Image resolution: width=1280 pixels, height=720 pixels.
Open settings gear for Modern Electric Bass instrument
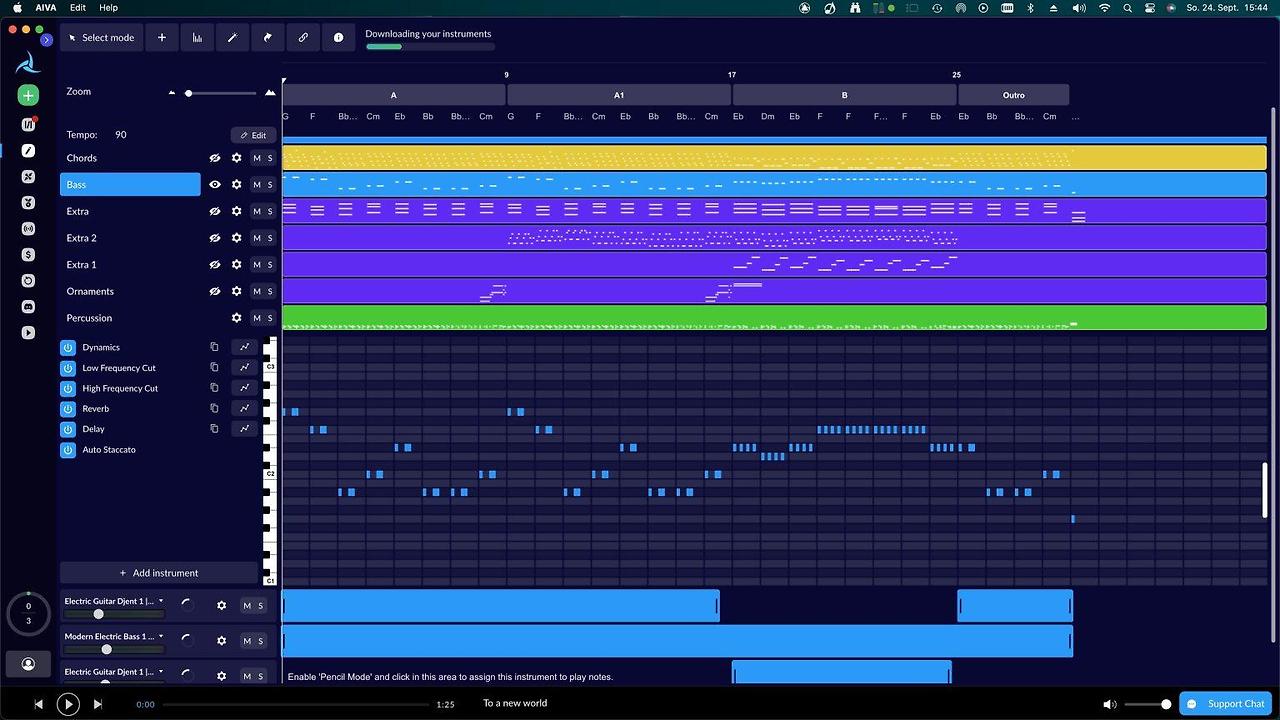click(x=221, y=641)
